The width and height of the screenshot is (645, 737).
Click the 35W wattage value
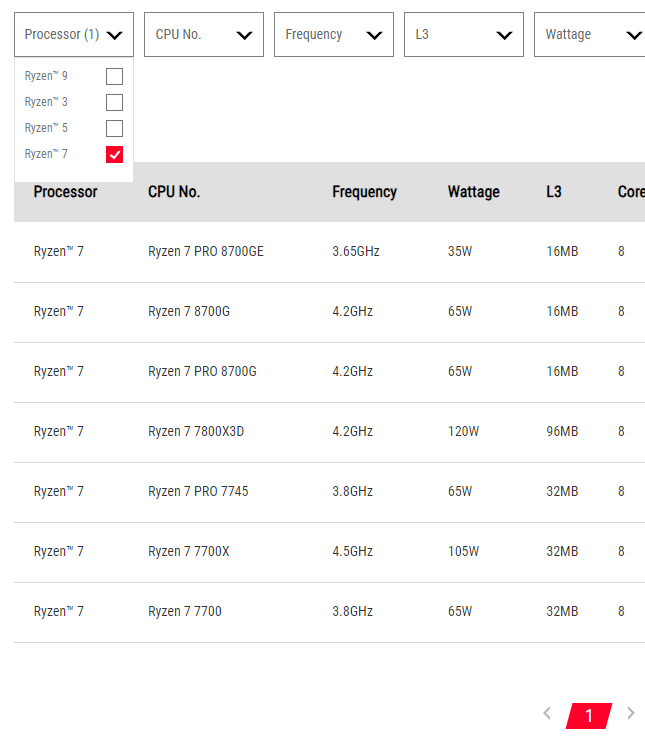460,251
